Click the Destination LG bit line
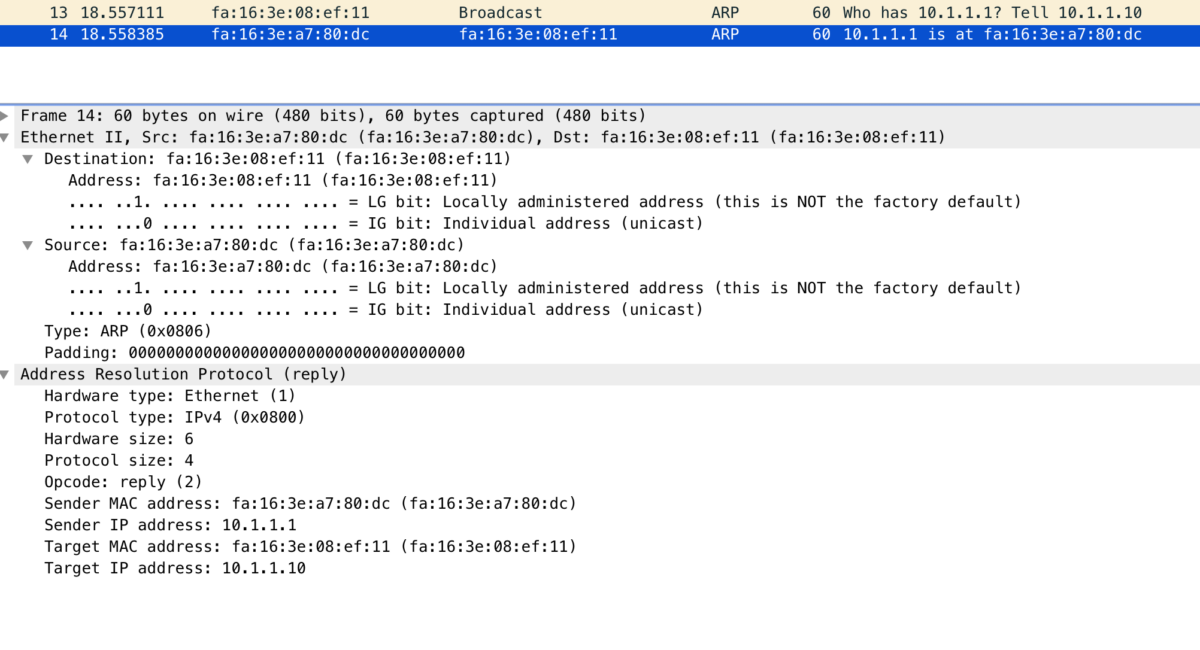The width and height of the screenshot is (1200, 650). click(544, 202)
